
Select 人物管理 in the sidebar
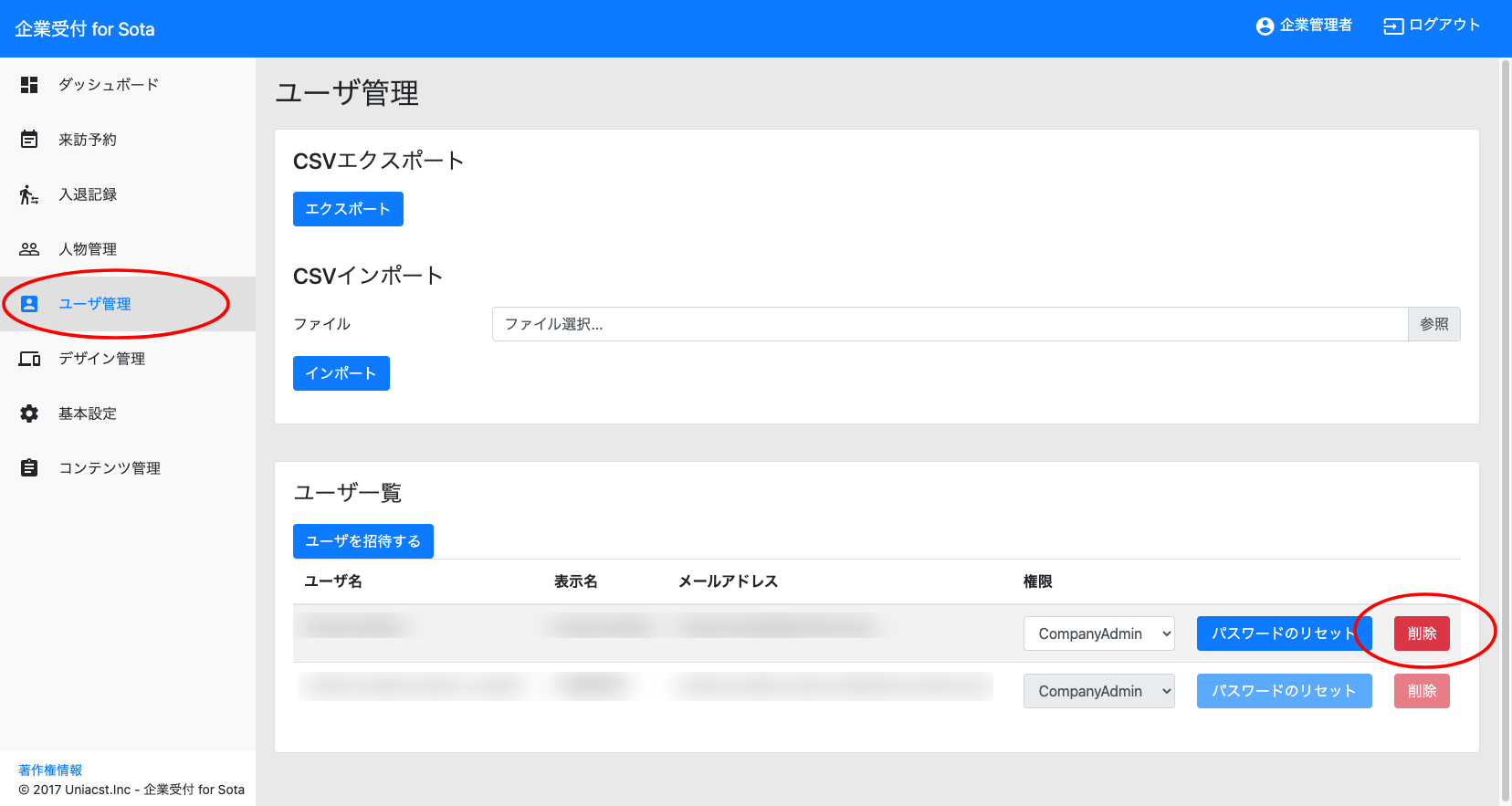click(x=128, y=249)
